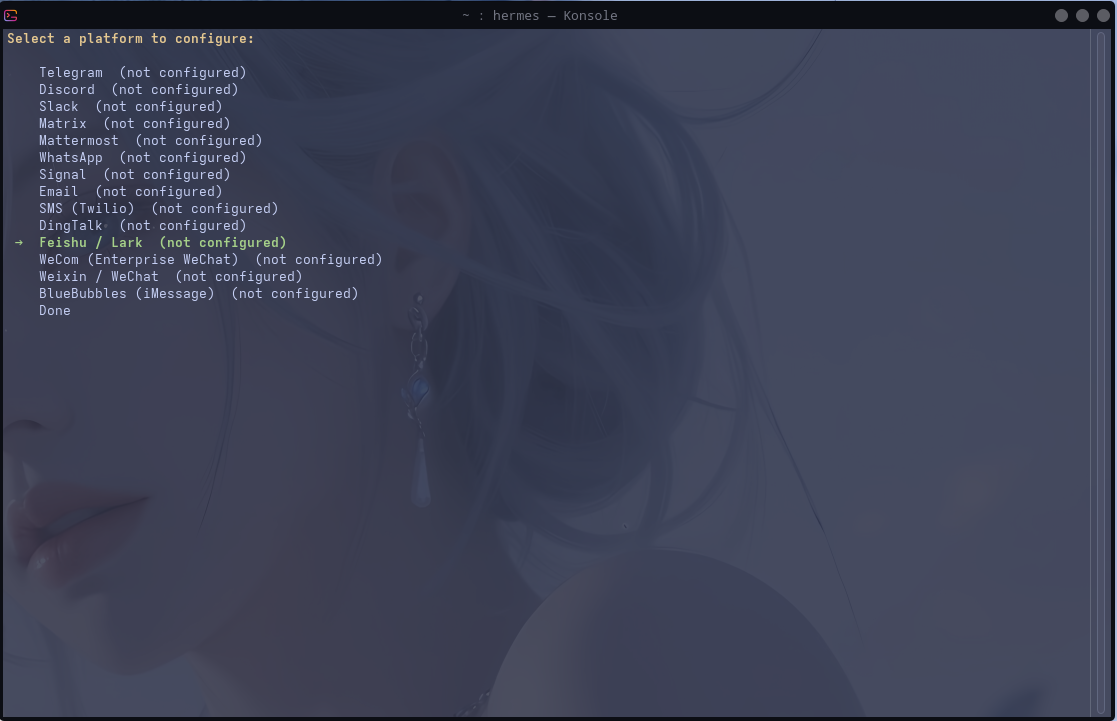
Task: Pick the DingTalk platform option
Action: 71,226
